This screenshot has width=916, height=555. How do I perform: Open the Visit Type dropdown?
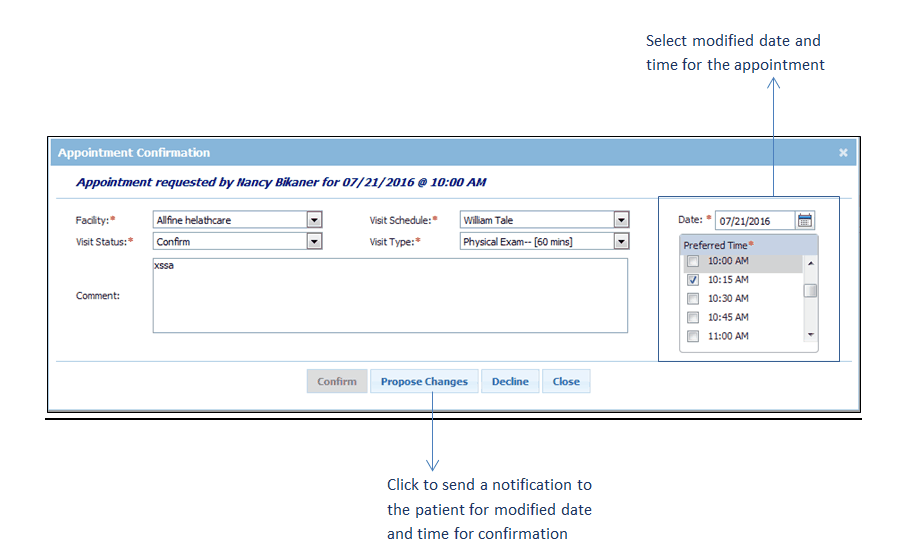pyautogui.click(x=621, y=241)
